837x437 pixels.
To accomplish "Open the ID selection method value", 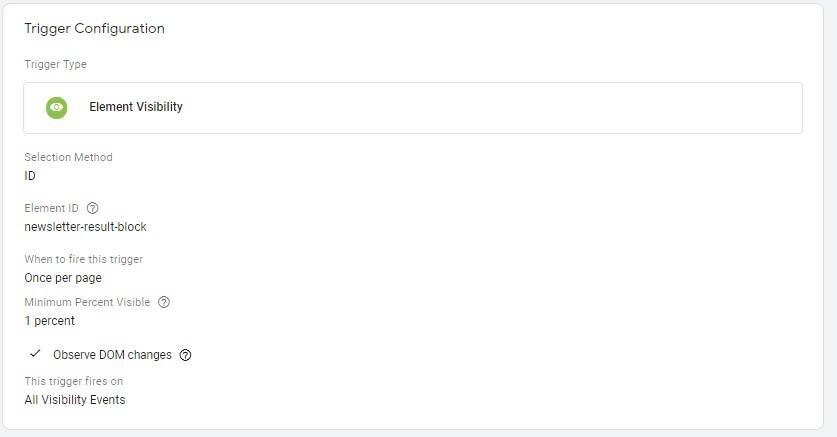I will click(30, 176).
